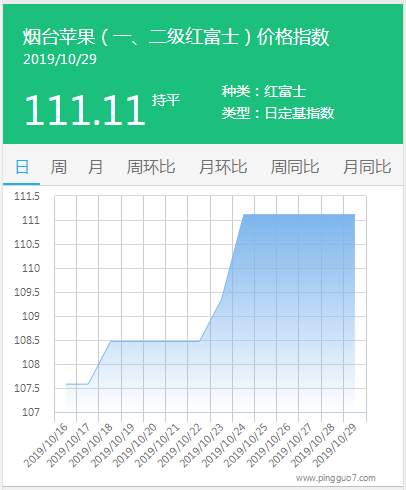Click the 种类：红富士 label
Screen dimensions: 406x490
(x=264, y=91)
